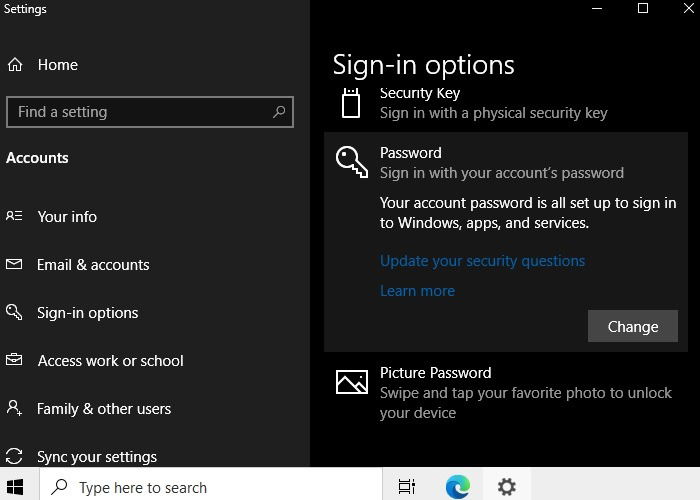
Task: Click the Your info person icon
Action: coord(14,217)
